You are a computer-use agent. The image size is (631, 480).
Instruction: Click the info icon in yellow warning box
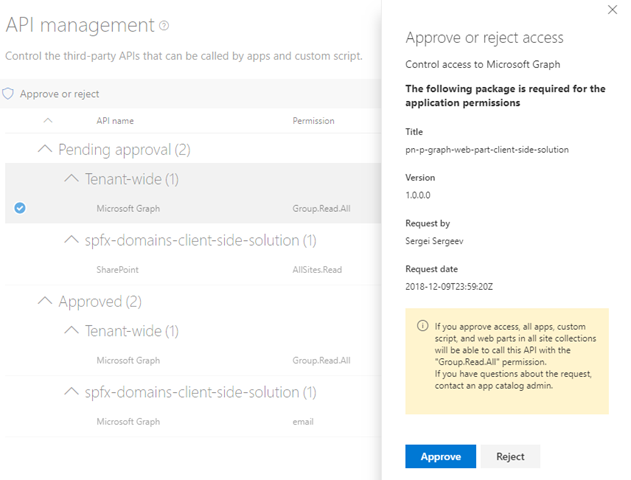[420, 326]
